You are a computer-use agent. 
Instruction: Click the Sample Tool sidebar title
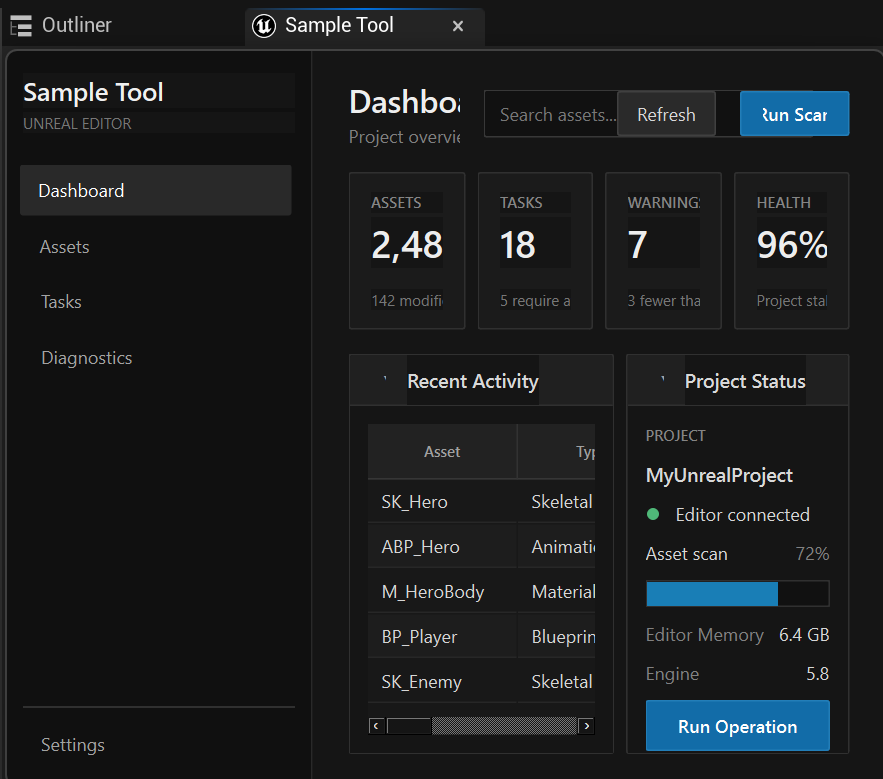coord(93,92)
